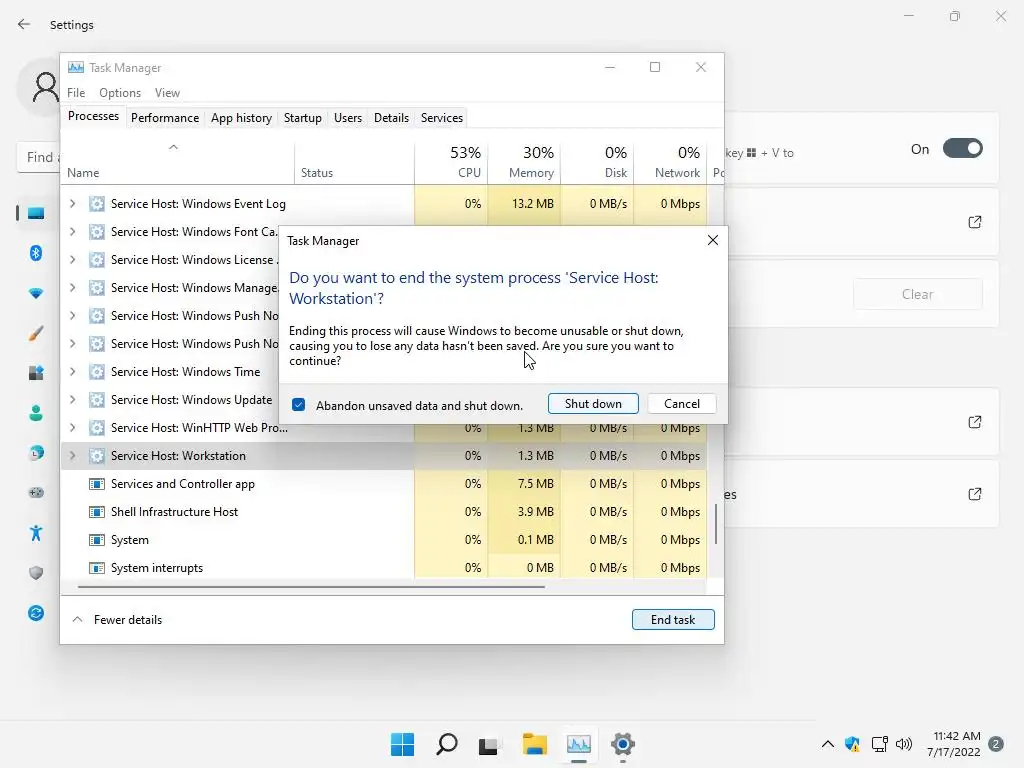The image size is (1024, 768).
Task: Open Gaming controller icon in Settings
Action: [36, 492]
